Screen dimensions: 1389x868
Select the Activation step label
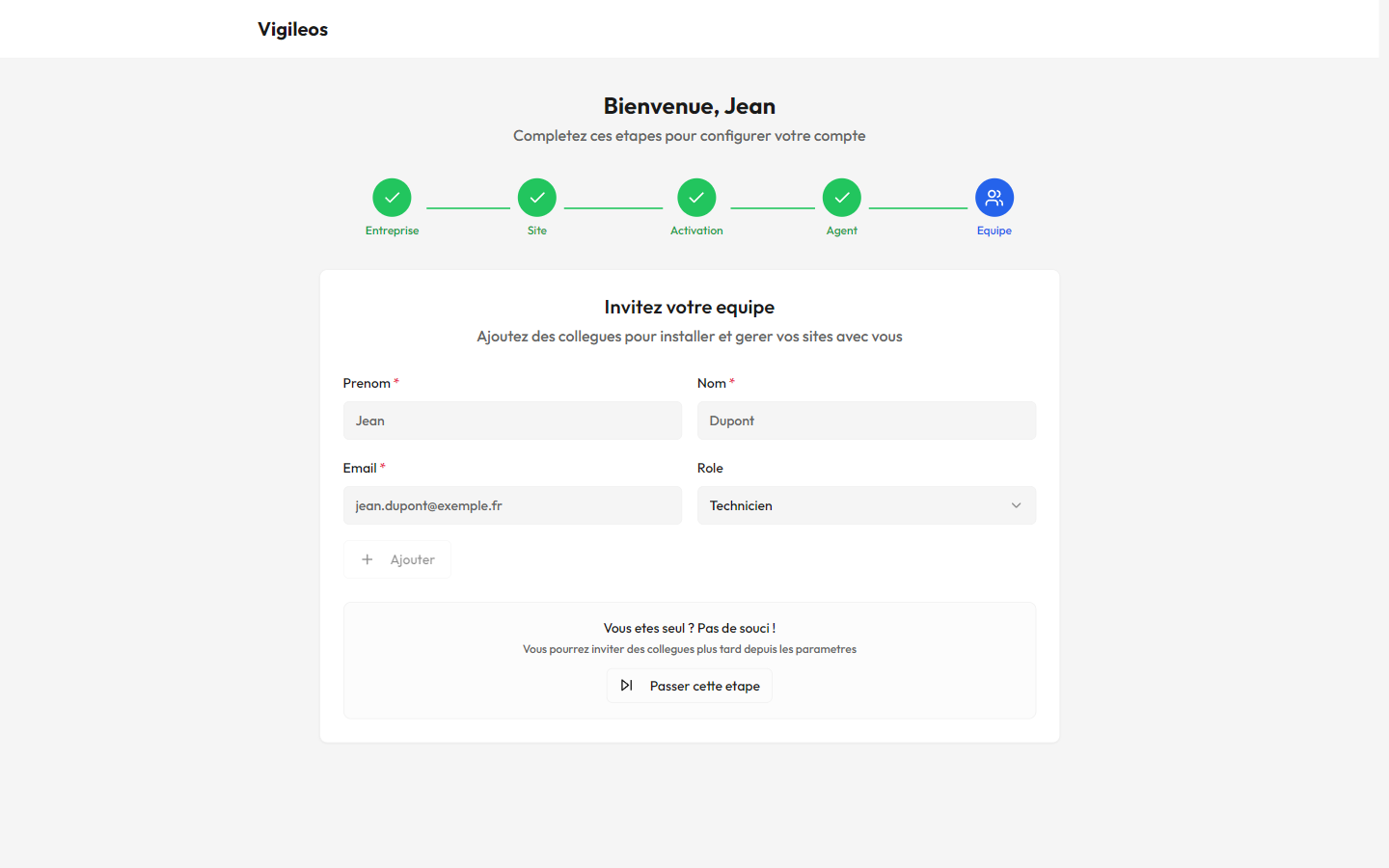click(696, 231)
